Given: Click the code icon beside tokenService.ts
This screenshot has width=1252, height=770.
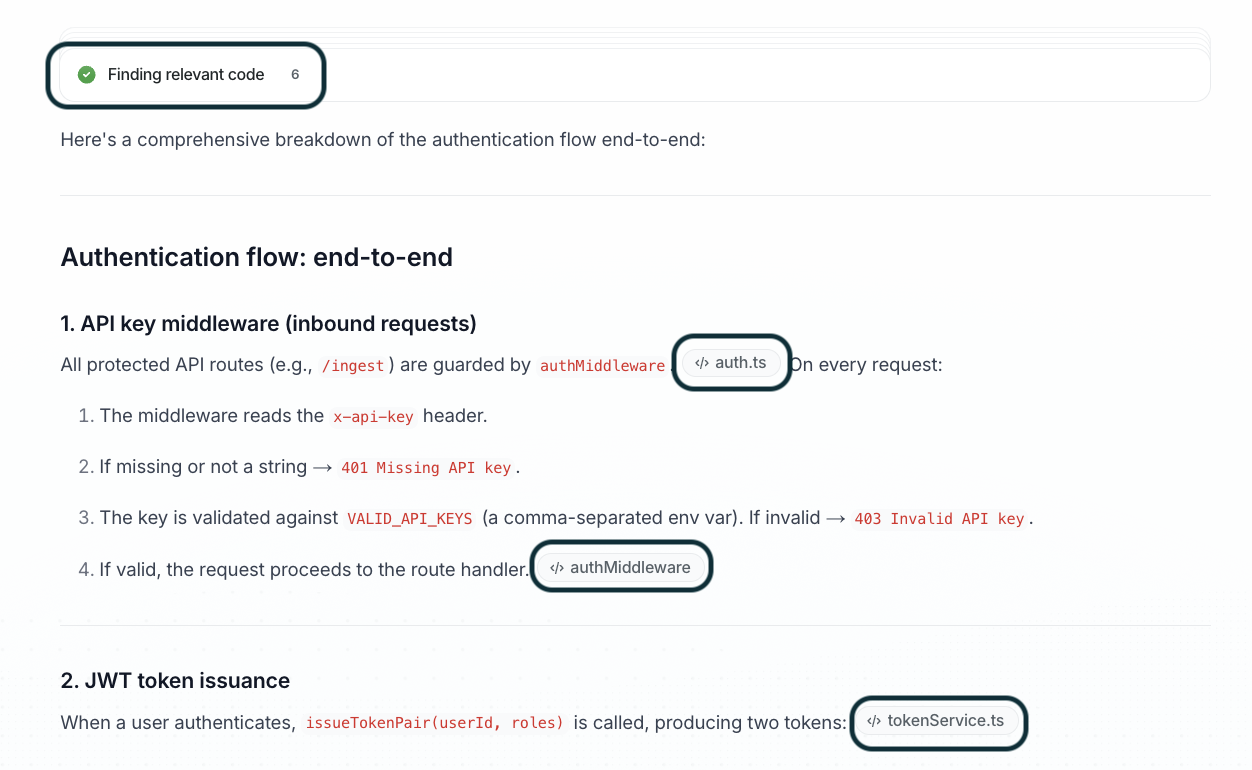Looking at the screenshot, I should [874, 721].
